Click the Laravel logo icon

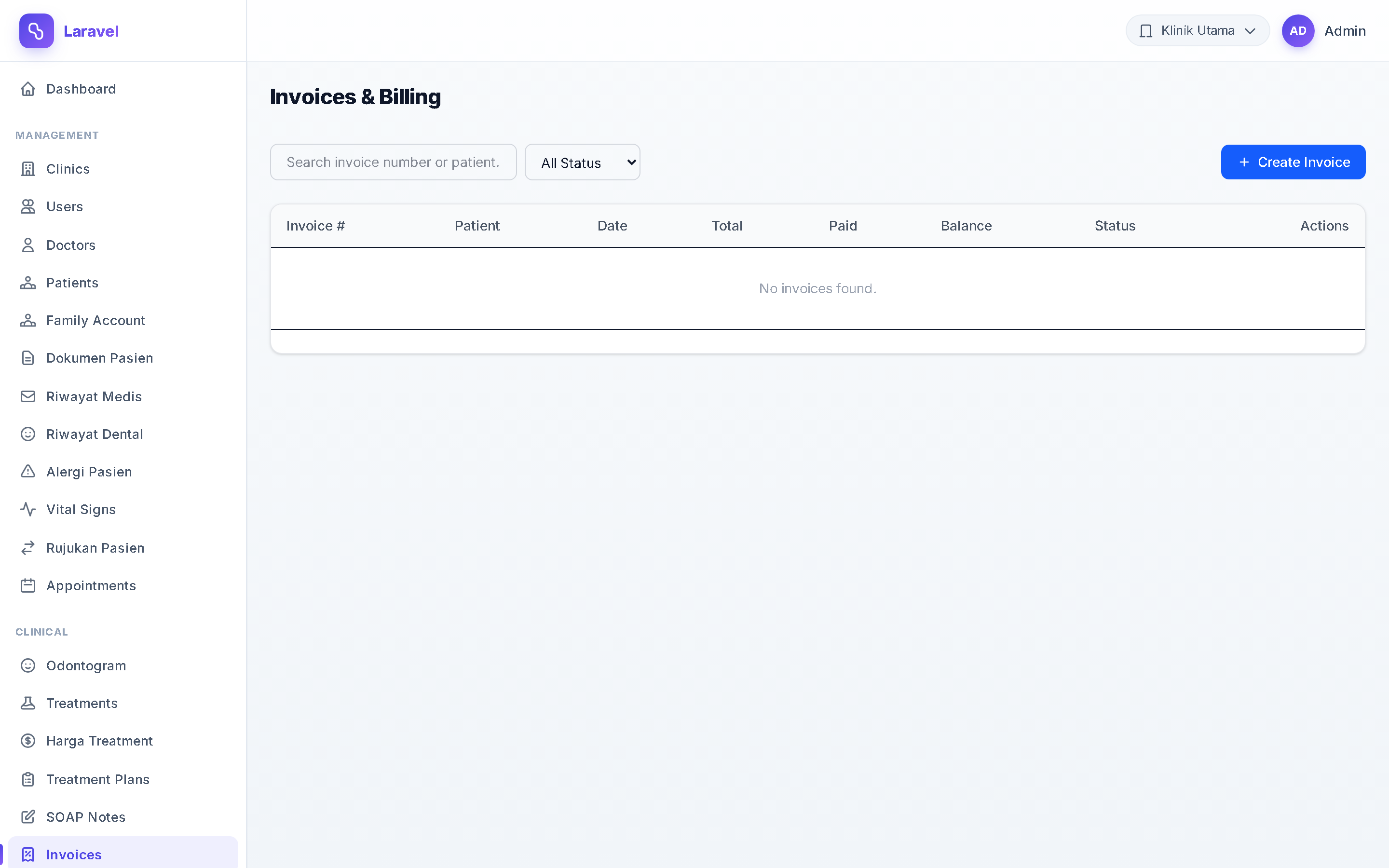36,31
